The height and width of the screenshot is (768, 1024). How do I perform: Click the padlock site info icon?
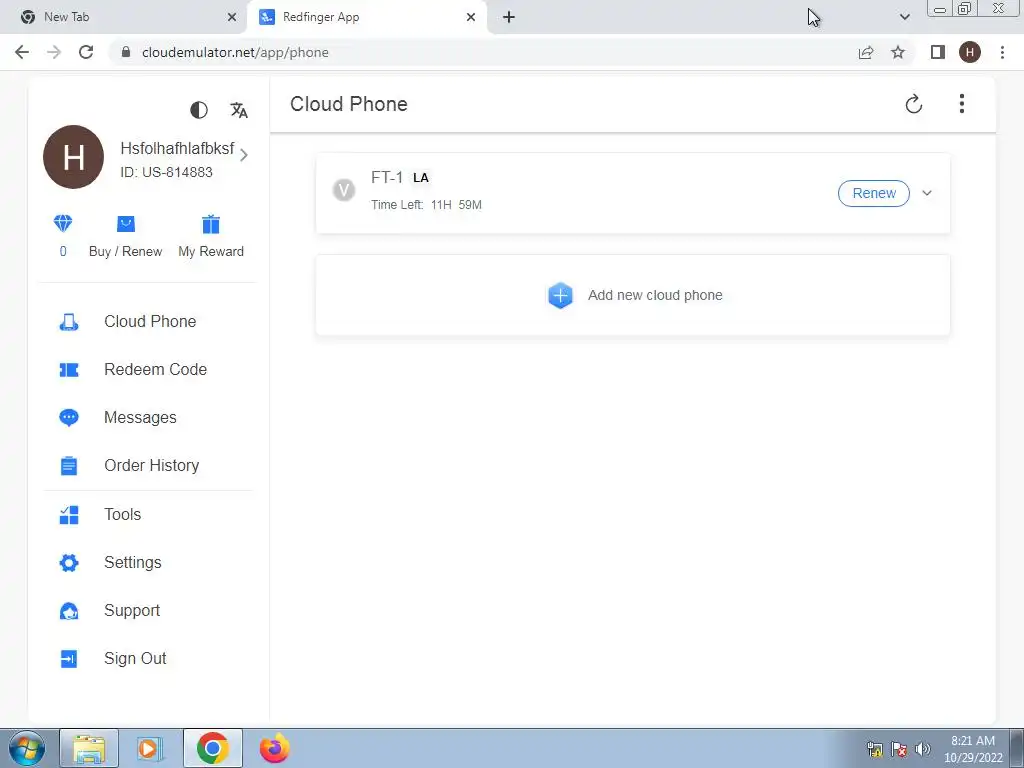pyautogui.click(x=126, y=52)
